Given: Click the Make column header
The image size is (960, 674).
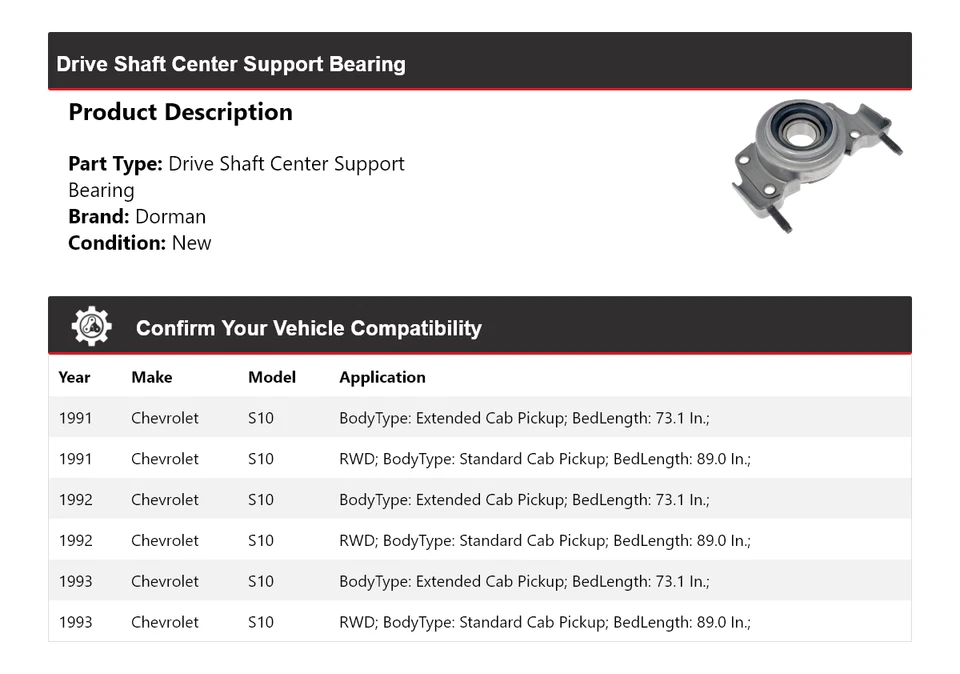Looking at the screenshot, I should click(151, 377).
